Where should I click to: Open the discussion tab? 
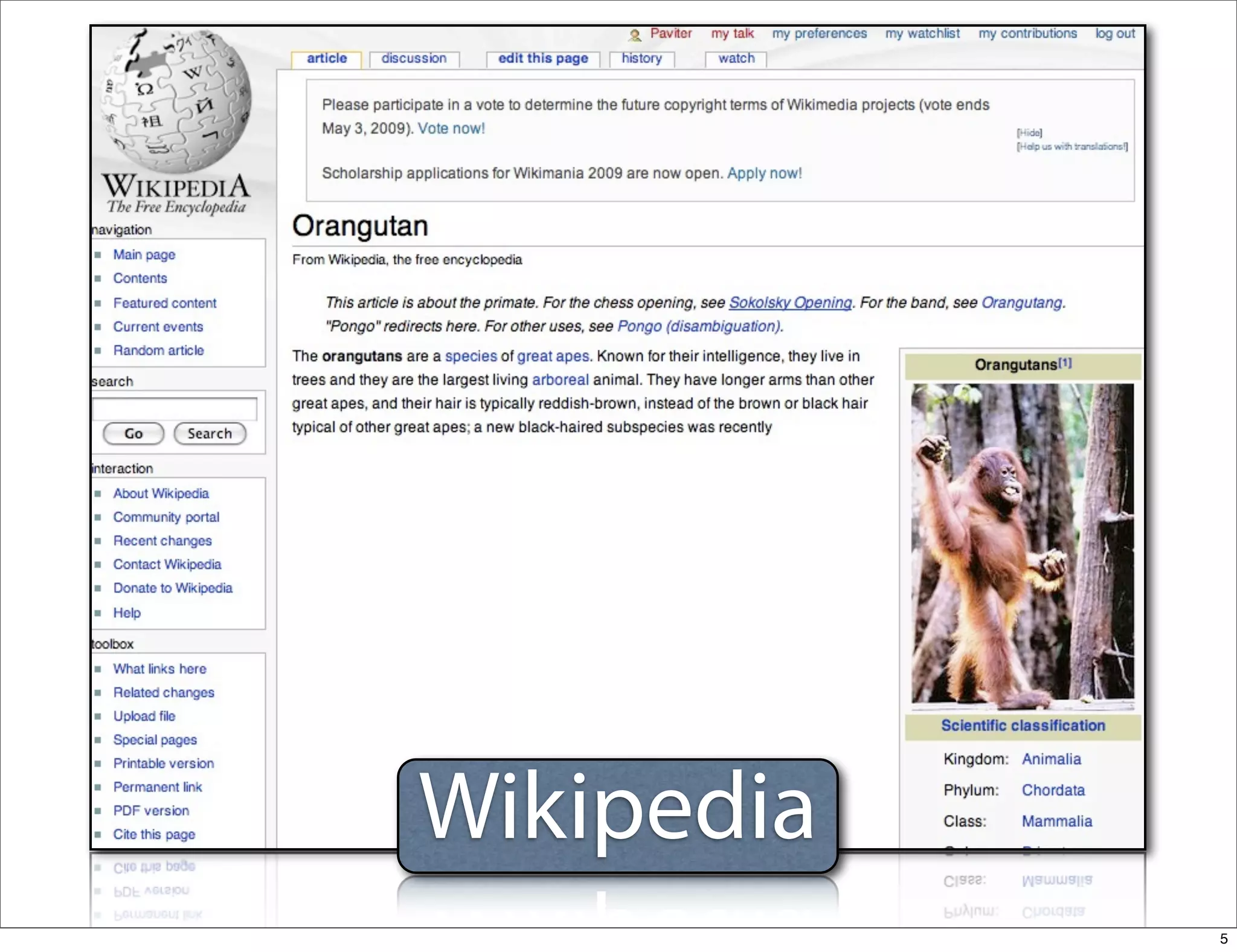(x=414, y=59)
